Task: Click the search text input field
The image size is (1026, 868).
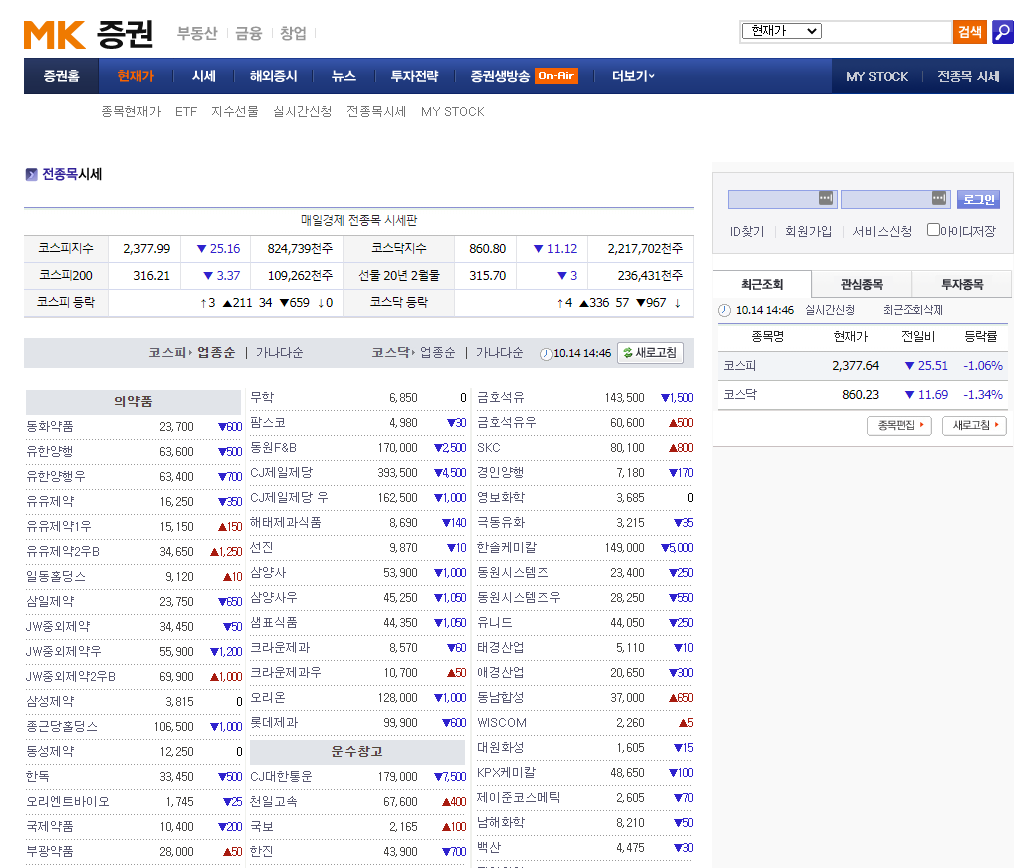Action: click(x=887, y=31)
